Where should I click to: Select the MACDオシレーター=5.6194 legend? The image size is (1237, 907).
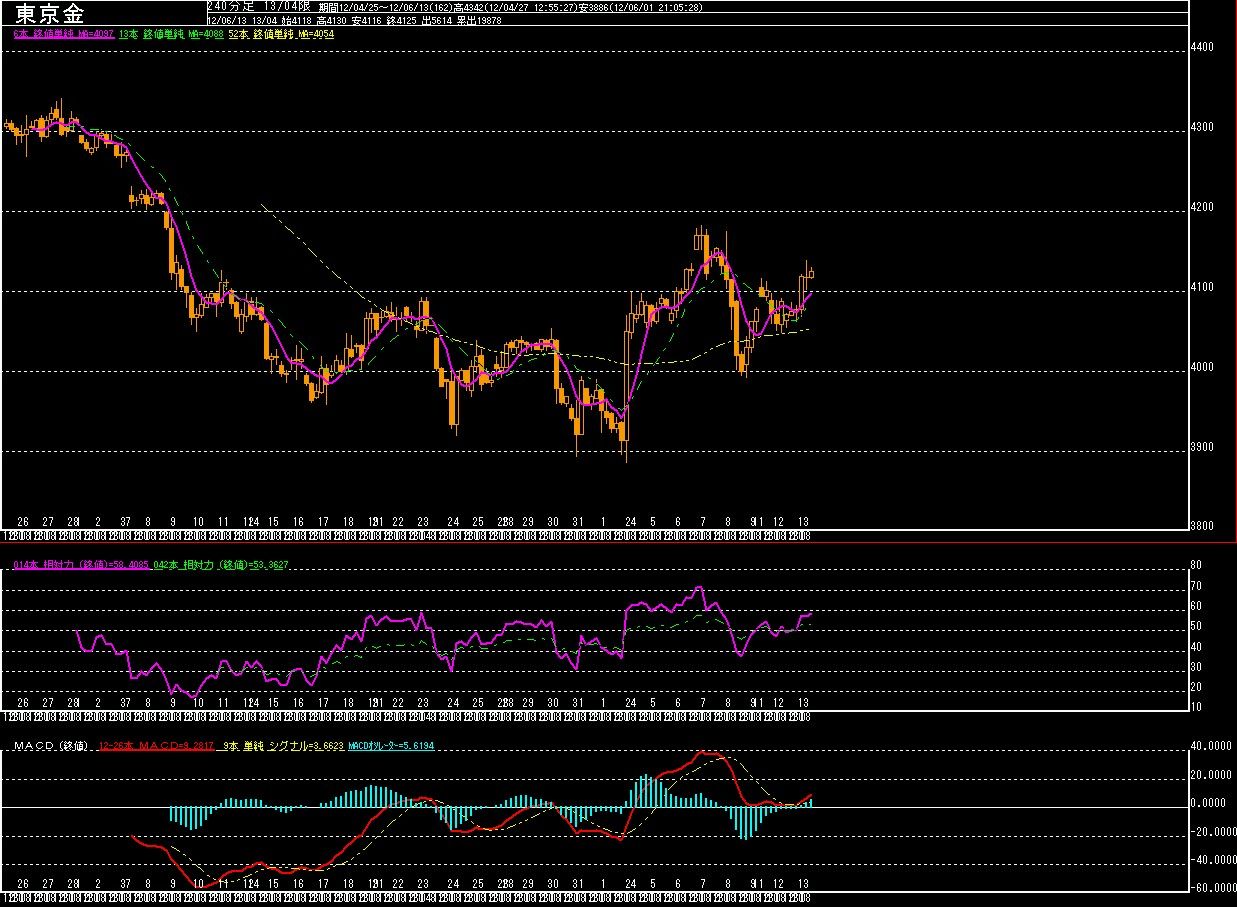pyautogui.click(x=391, y=746)
